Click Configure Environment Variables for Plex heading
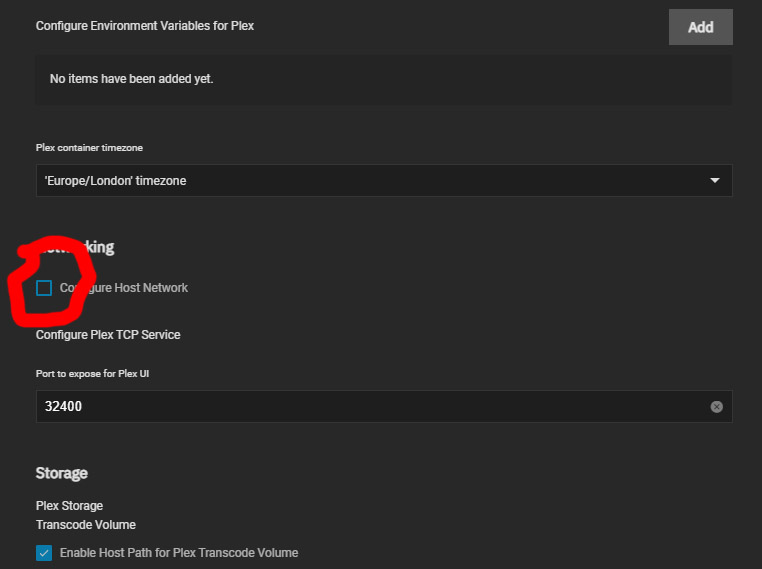This screenshot has width=762, height=569. tap(145, 26)
